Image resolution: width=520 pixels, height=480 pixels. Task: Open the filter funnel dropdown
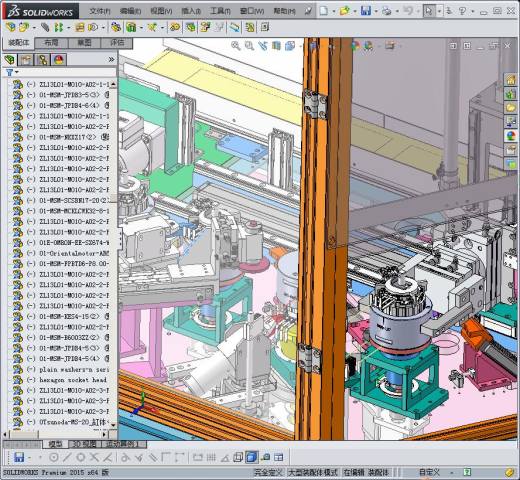[12, 72]
